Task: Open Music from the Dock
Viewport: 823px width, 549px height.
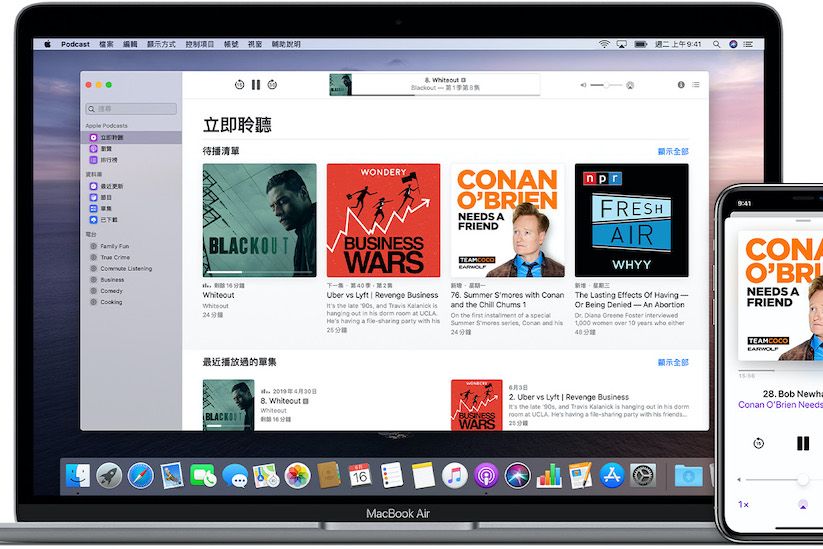Action: point(455,476)
